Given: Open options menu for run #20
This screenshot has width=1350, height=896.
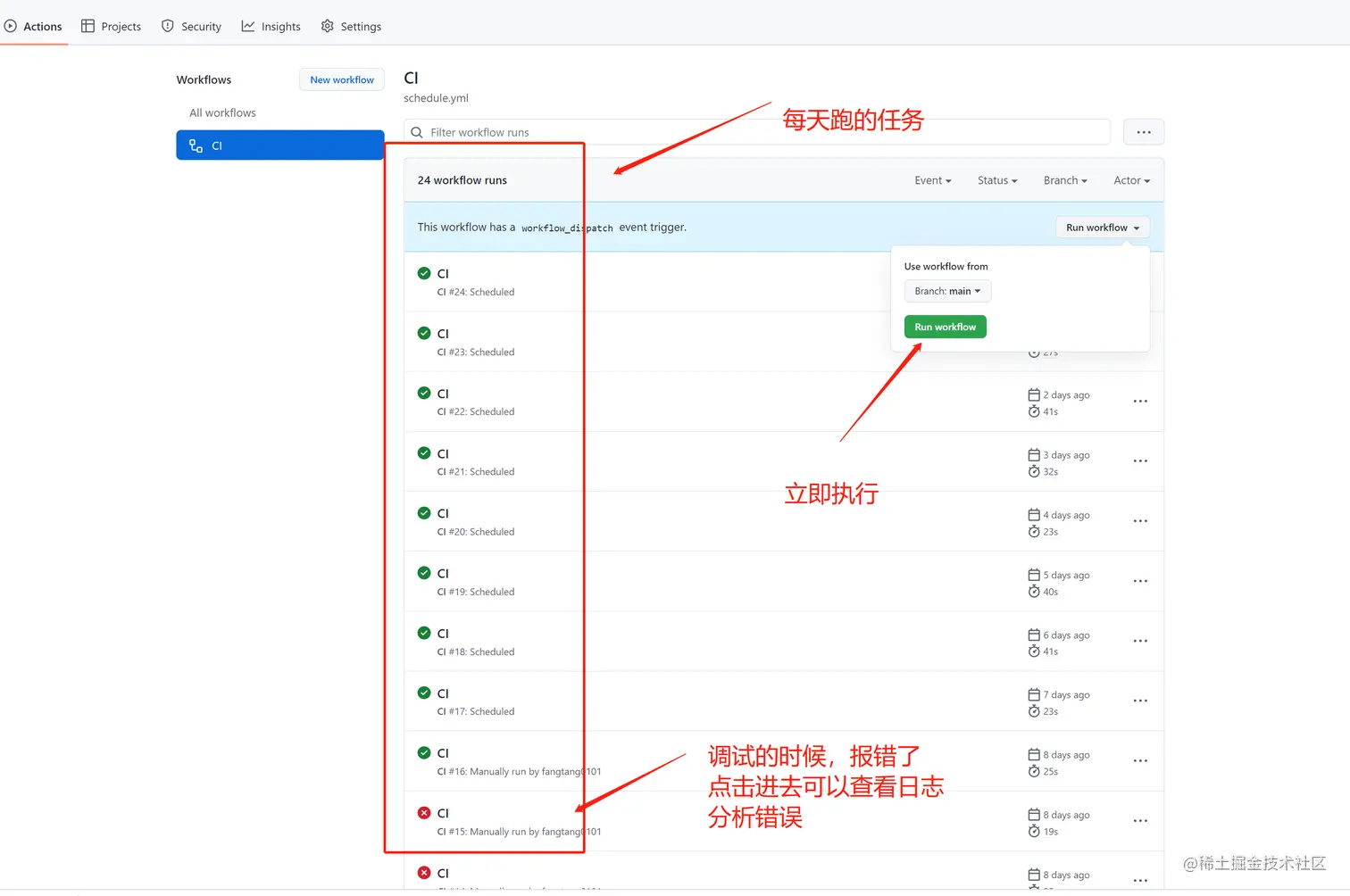Looking at the screenshot, I should 1140,521.
